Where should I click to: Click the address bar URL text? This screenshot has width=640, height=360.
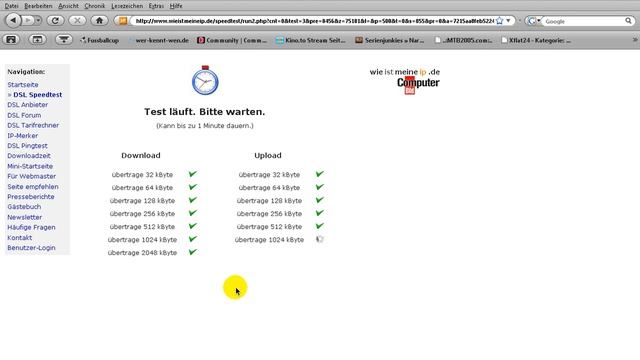pyautogui.click(x=314, y=21)
